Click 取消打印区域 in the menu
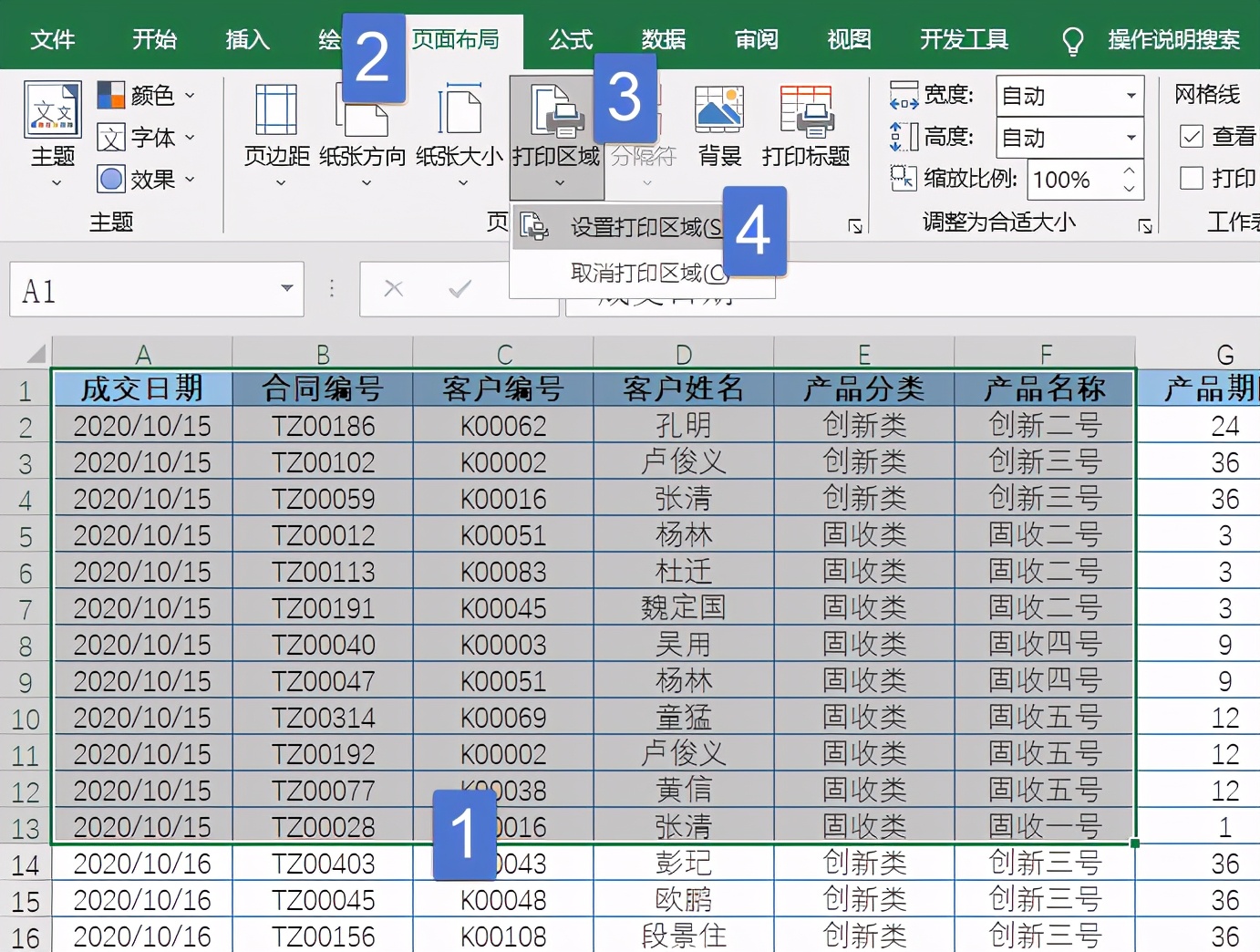The height and width of the screenshot is (952, 1260). (x=638, y=274)
